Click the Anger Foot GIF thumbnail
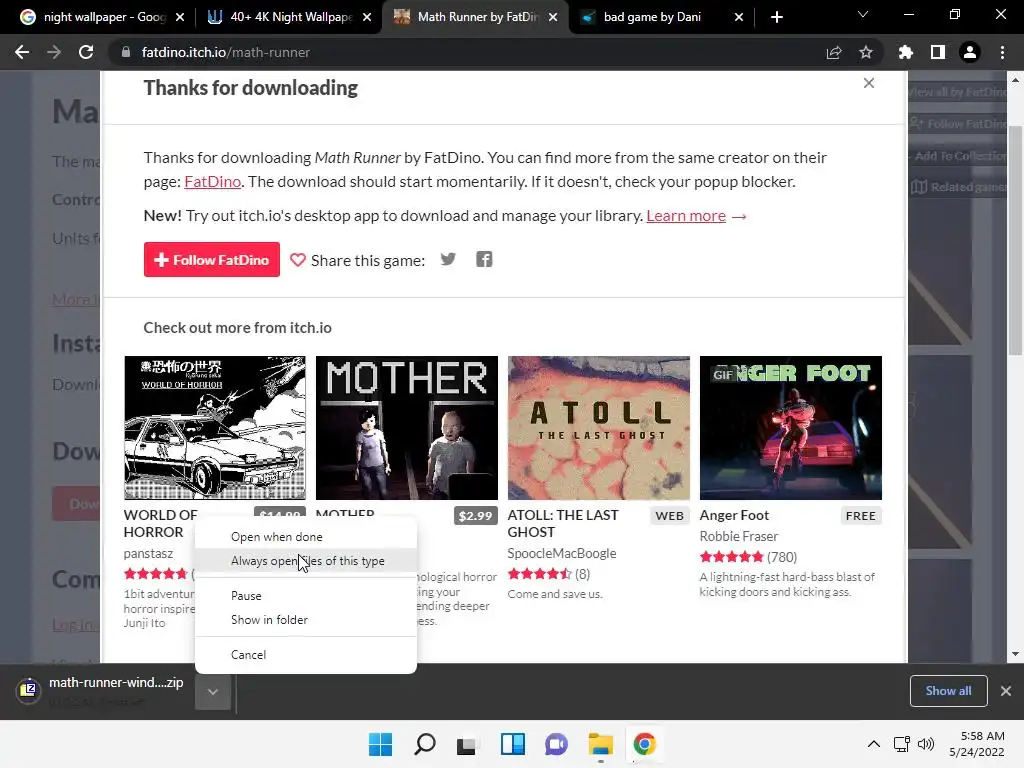This screenshot has width=1024, height=768. coord(791,428)
